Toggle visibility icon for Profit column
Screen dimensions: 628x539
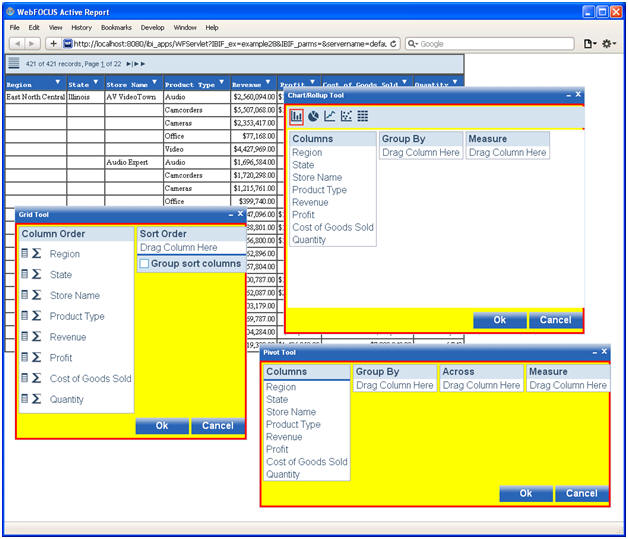point(24,357)
